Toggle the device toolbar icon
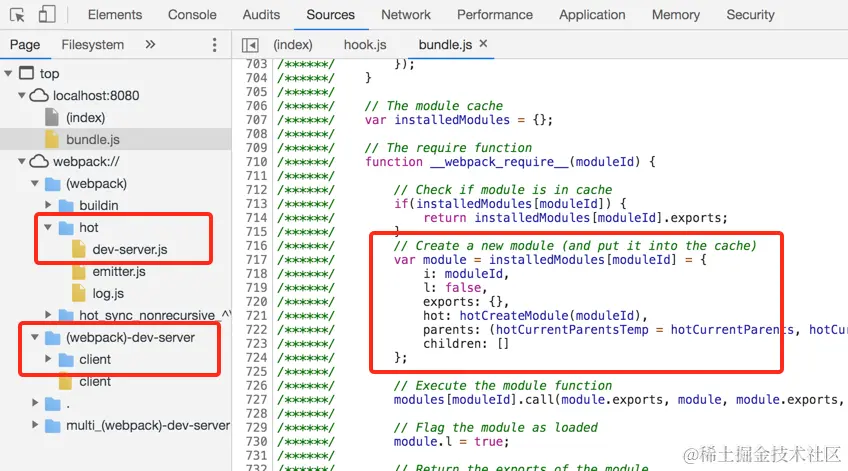Screen dimensions: 848x471 pyautogui.click(x=47, y=15)
